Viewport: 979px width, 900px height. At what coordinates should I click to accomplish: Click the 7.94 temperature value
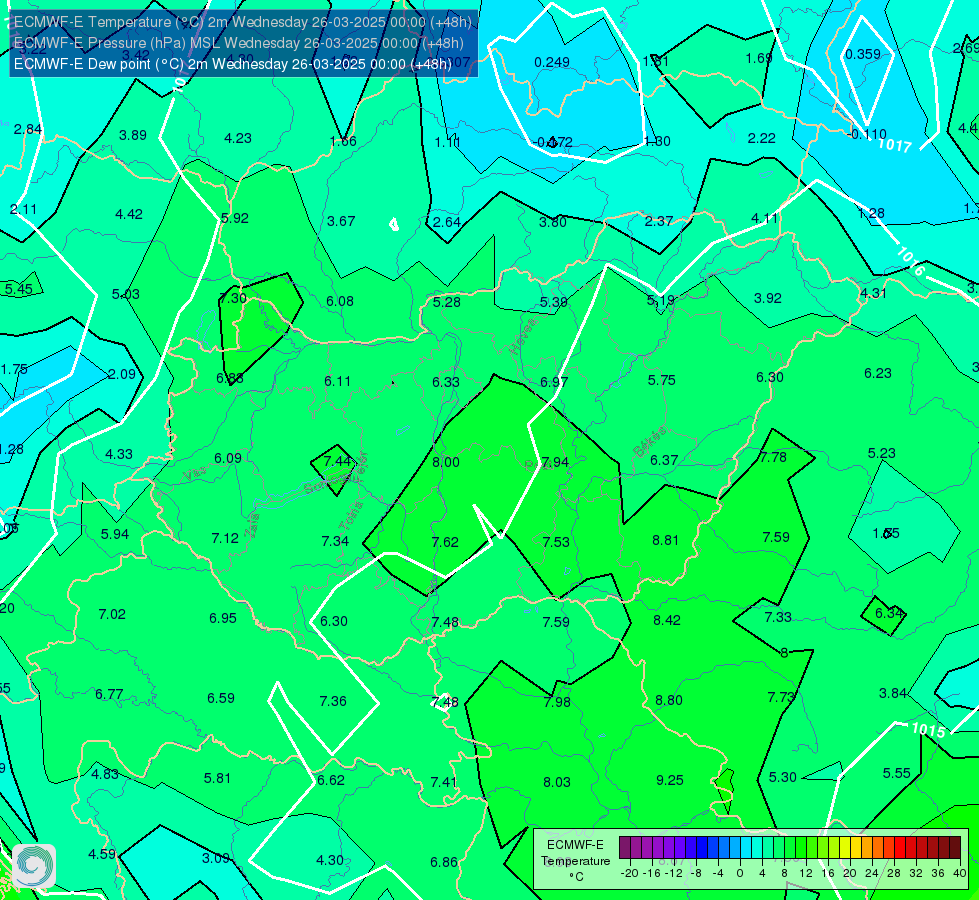click(x=555, y=462)
